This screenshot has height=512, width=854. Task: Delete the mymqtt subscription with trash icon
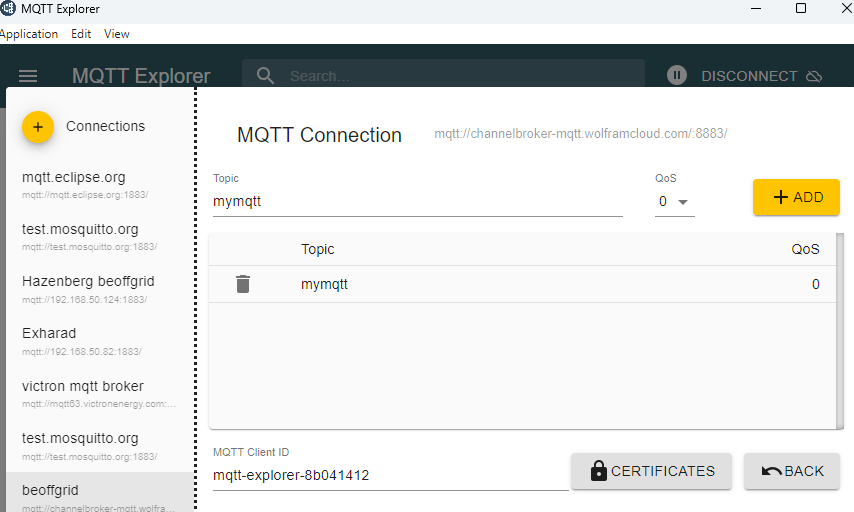point(243,284)
